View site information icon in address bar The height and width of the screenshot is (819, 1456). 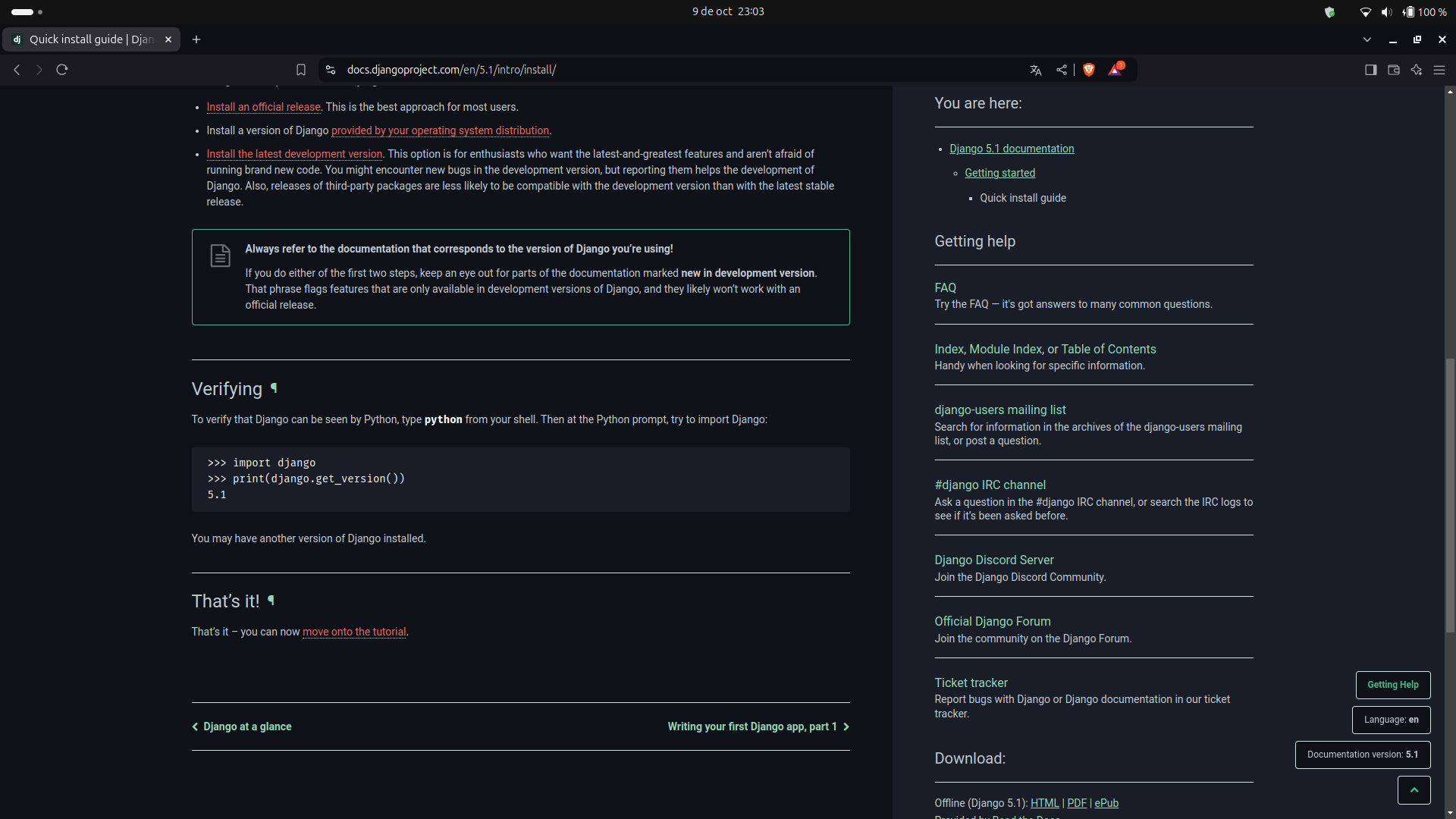(331, 70)
